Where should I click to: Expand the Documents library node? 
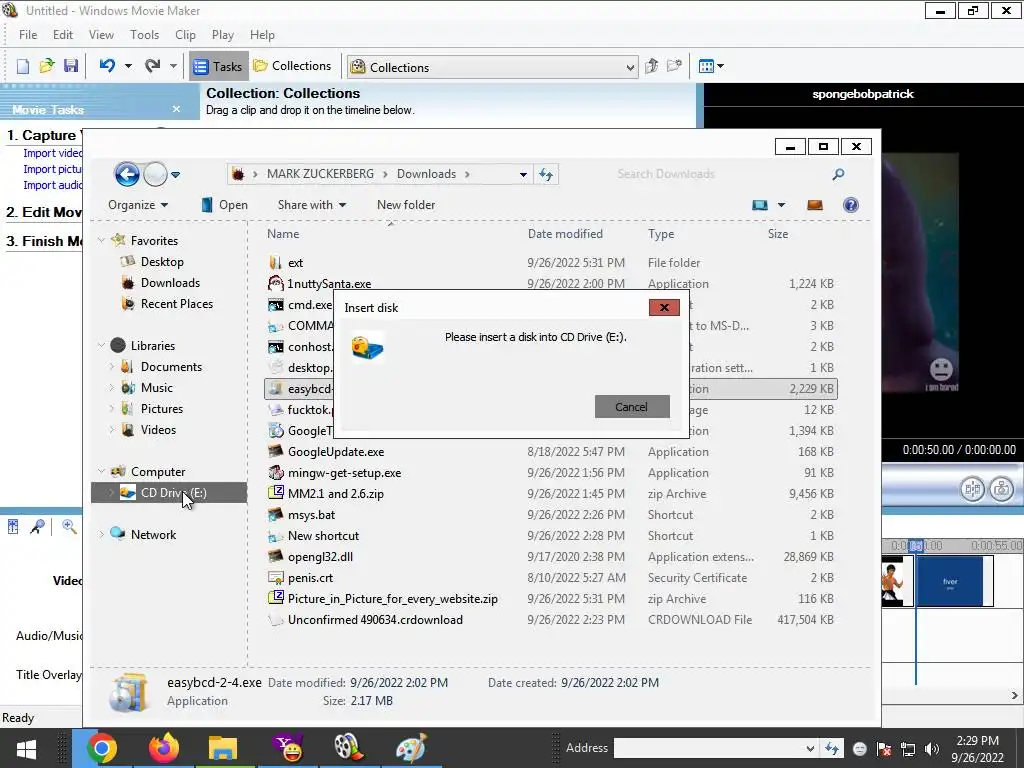111,367
